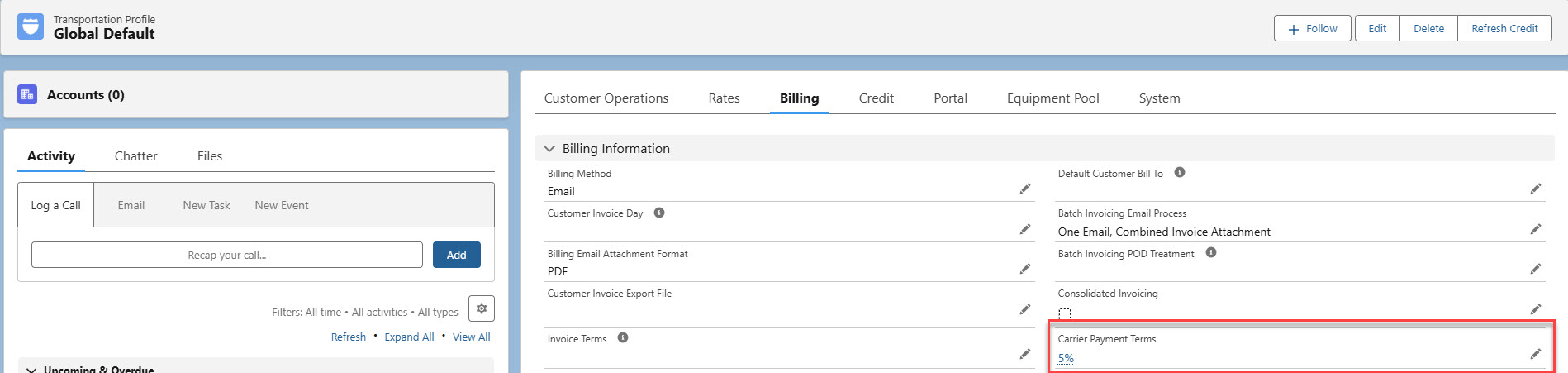Viewport: 1568px width, 373px height.
Task: Open the Files tab
Action: (x=210, y=155)
